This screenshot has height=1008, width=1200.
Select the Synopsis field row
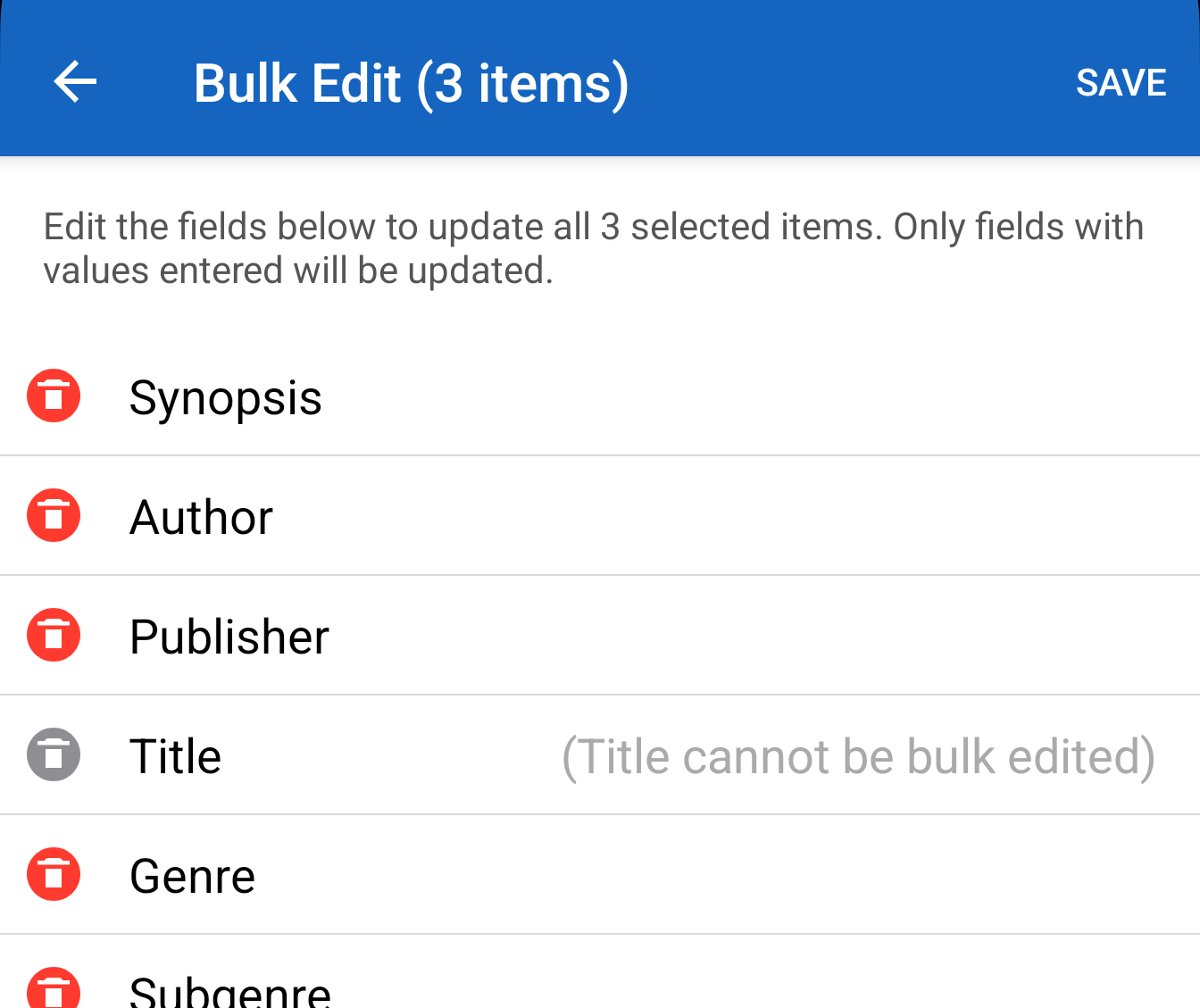(225, 397)
